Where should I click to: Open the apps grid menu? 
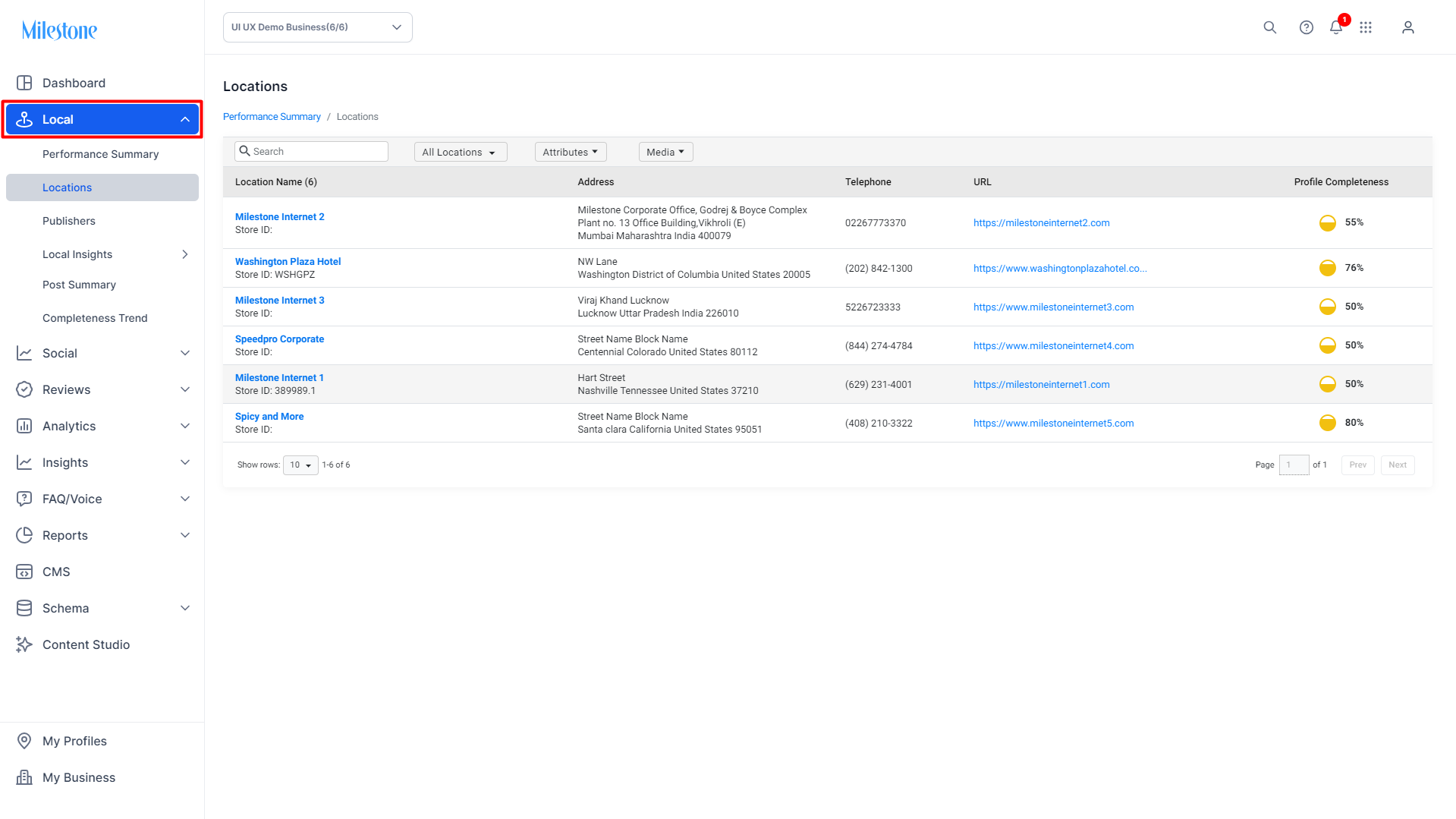(x=1366, y=27)
